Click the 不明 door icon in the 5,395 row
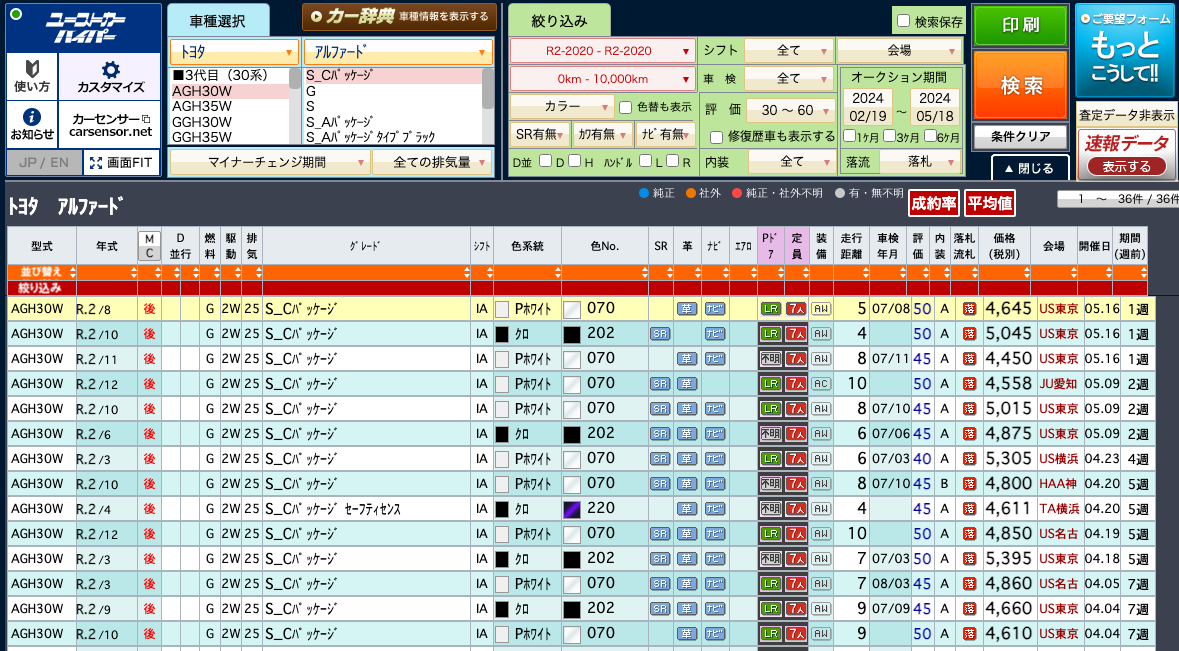Screen dimensions: 1179x651 [x=771, y=559]
